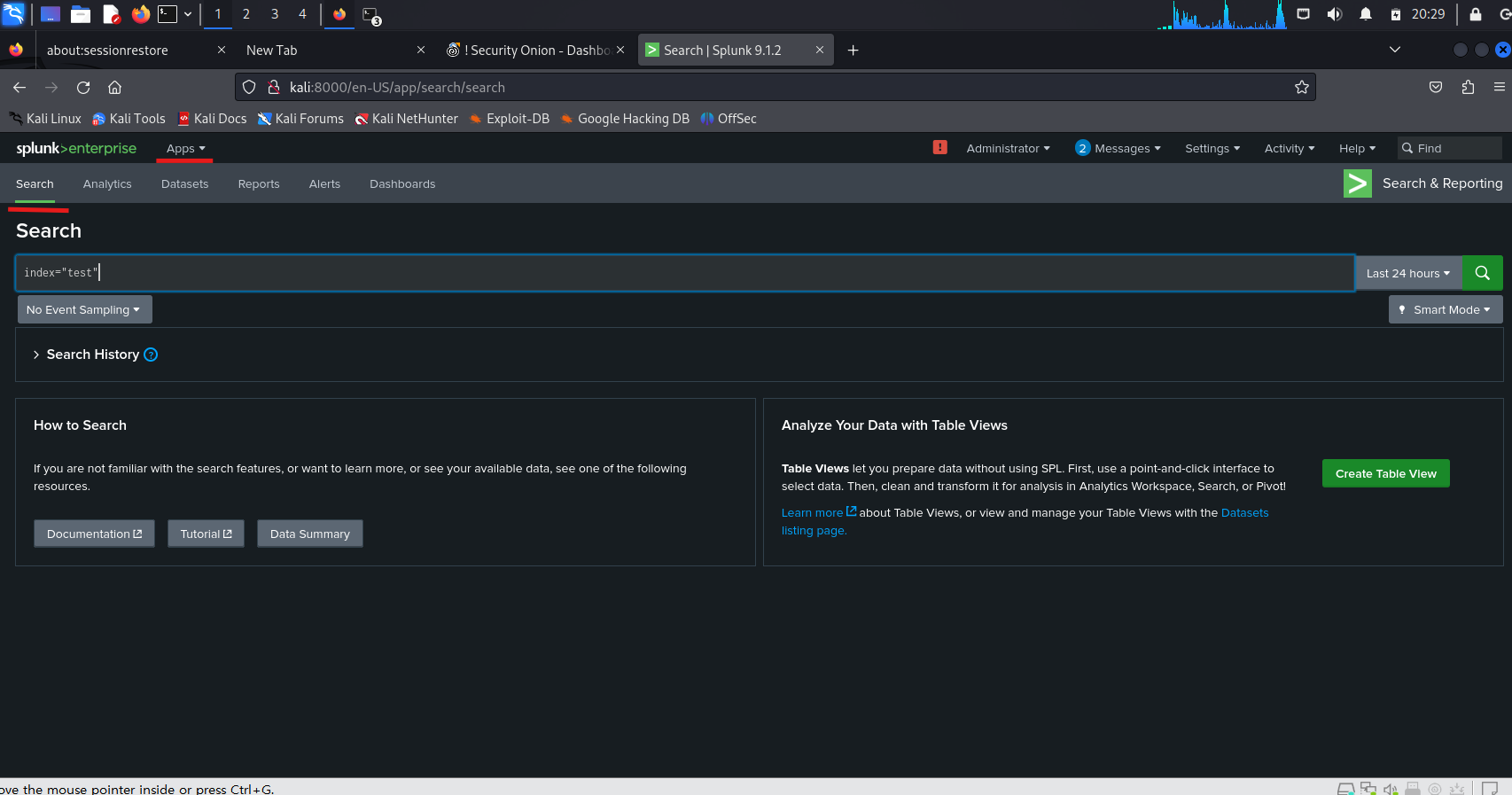Select the Search tab in the app nav
Viewport: 1512px width, 795px height.
coord(35,183)
